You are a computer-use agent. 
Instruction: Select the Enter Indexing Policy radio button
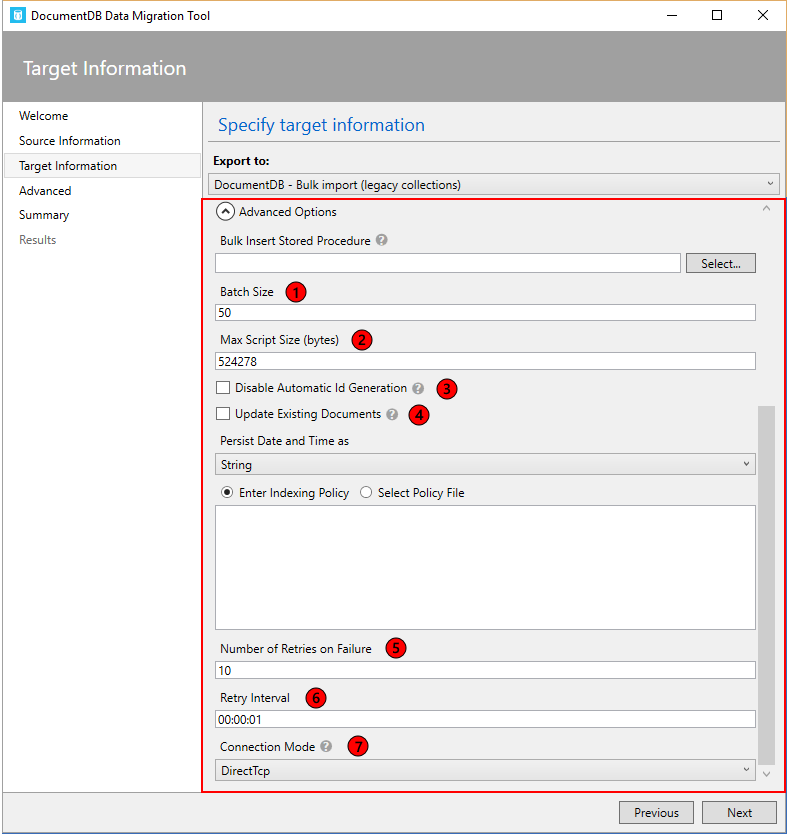click(227, 493)
